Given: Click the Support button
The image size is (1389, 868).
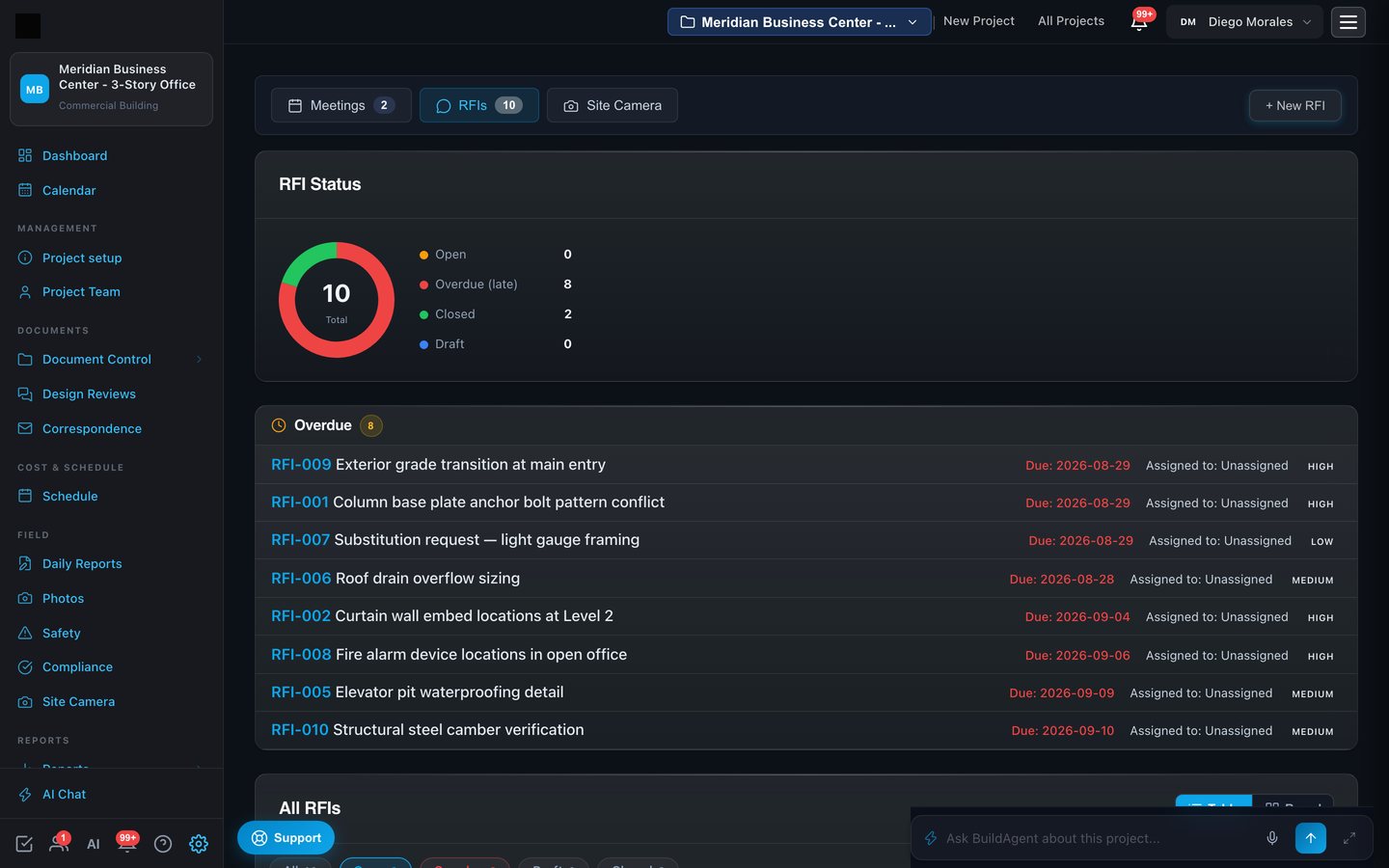Looking at the screenshot, I should point(286,838).
